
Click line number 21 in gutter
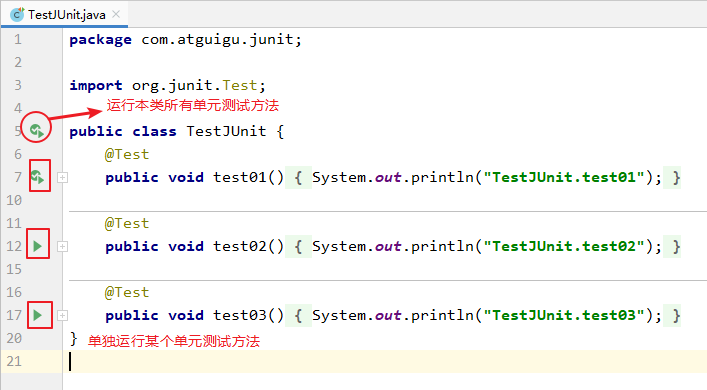click(x=14, y=361)
